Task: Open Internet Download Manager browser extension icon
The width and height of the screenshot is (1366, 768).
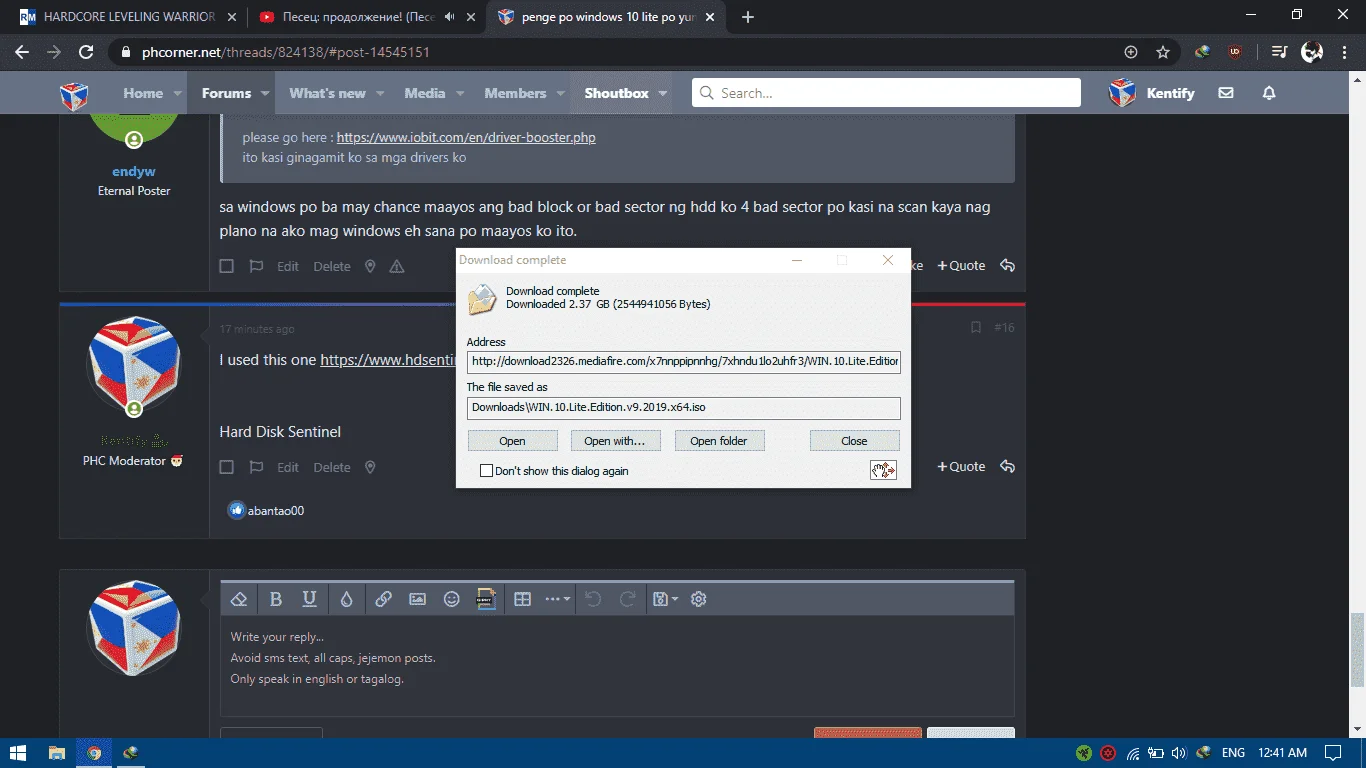Action: (1204, 52)
